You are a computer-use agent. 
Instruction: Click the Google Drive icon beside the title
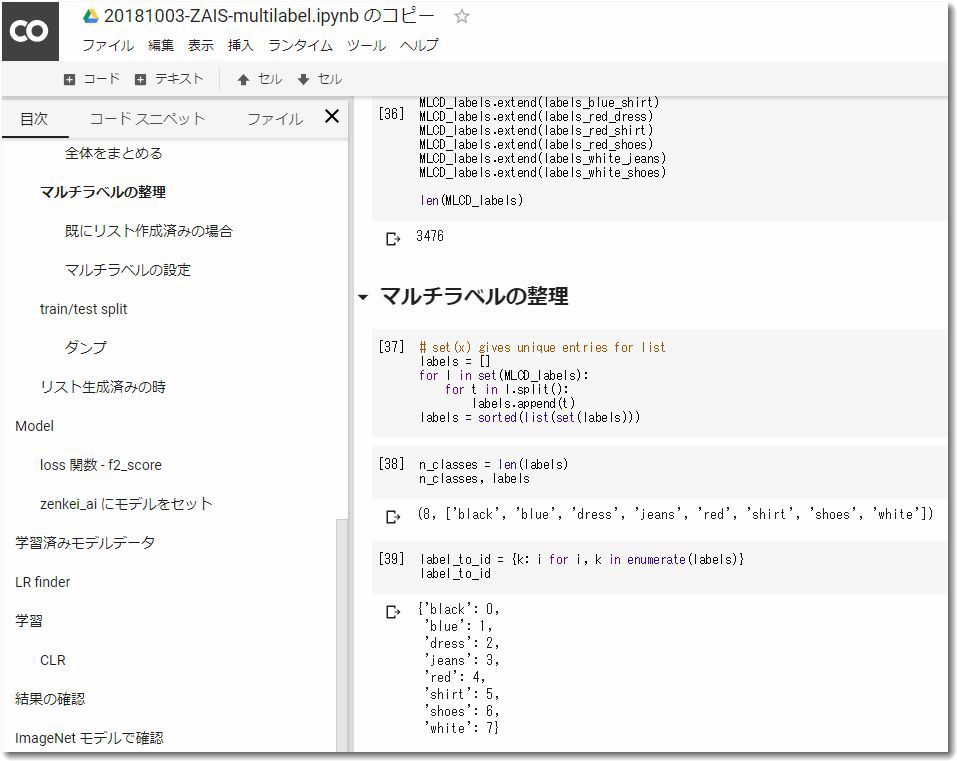pyautogui.click(x=91, y=16)
